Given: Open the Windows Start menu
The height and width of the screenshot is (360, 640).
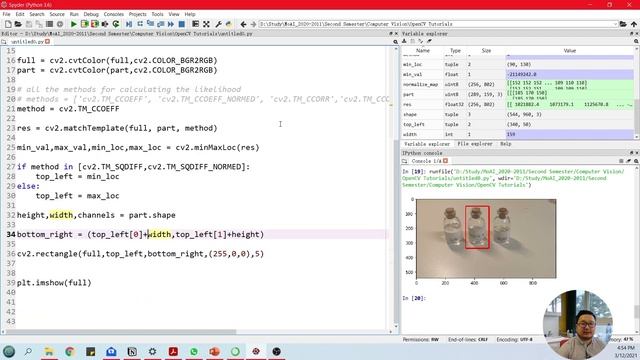Looking at the screenshot, I should pyautogui.click(x=9, y=351).
